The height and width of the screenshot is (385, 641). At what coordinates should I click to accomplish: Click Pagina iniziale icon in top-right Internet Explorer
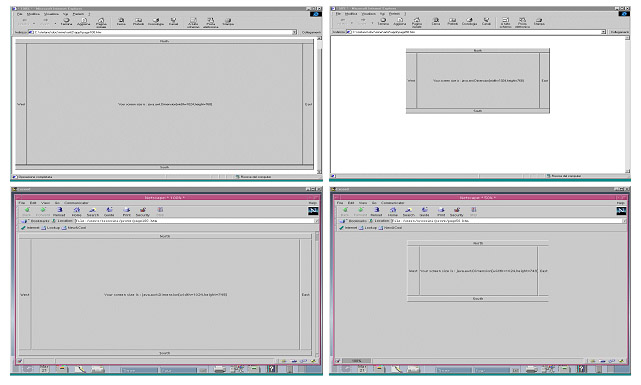417,22
